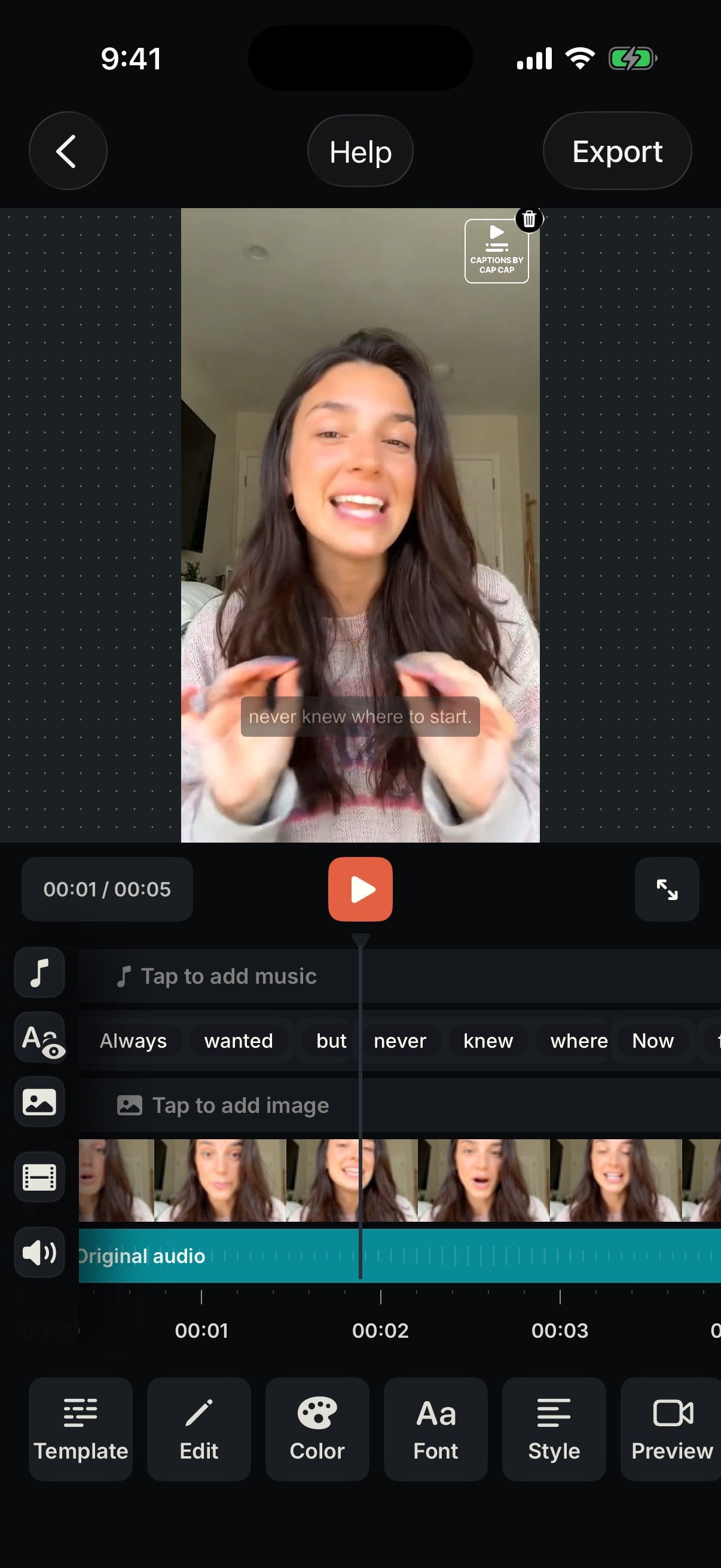Screen dimensions: 721x1568
Task: Select the caption word "wanted"
Action: coord(239,1041)
